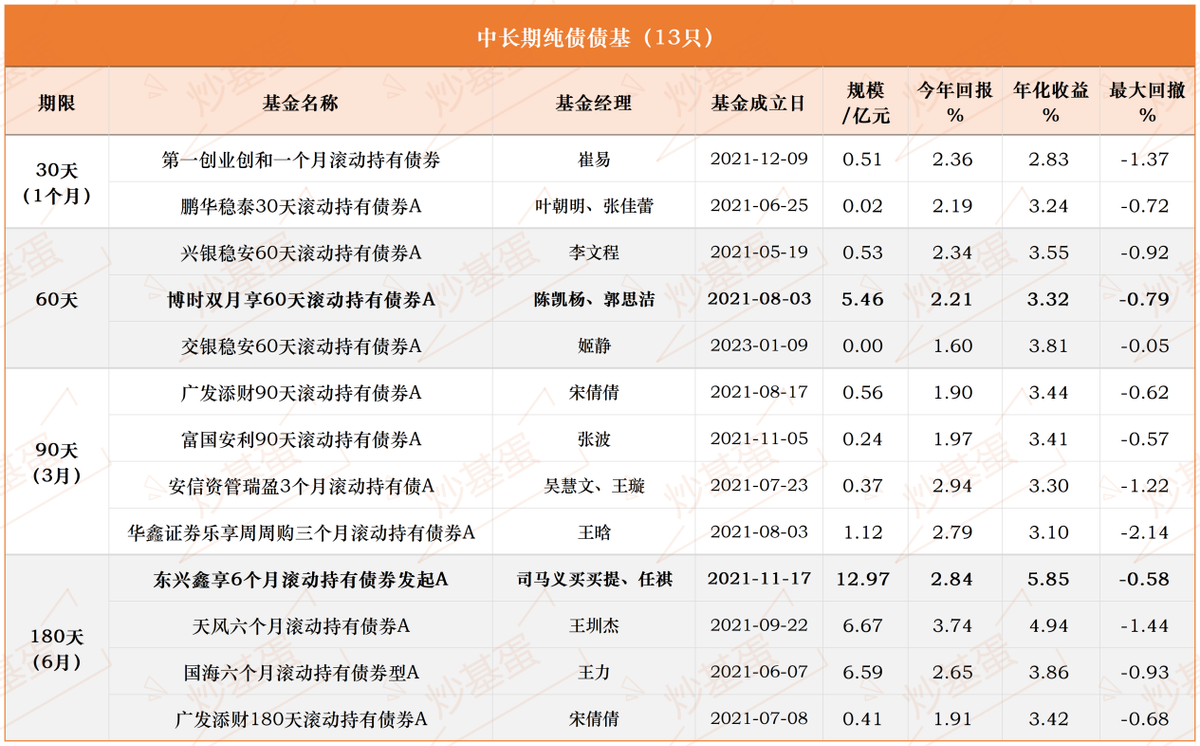The height and width of the screenshot is (746, 1200).
Task: Click manager names 吴慧文、王璇
Action: point(594,486)
